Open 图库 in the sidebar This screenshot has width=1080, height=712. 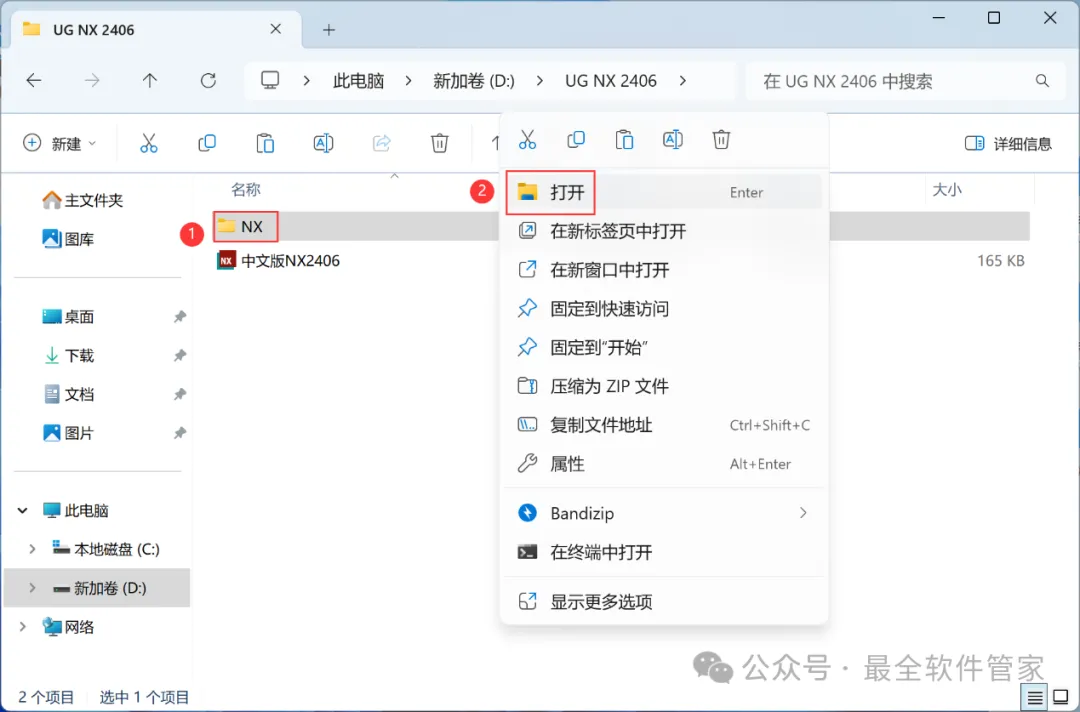click(x=68, y=239)
